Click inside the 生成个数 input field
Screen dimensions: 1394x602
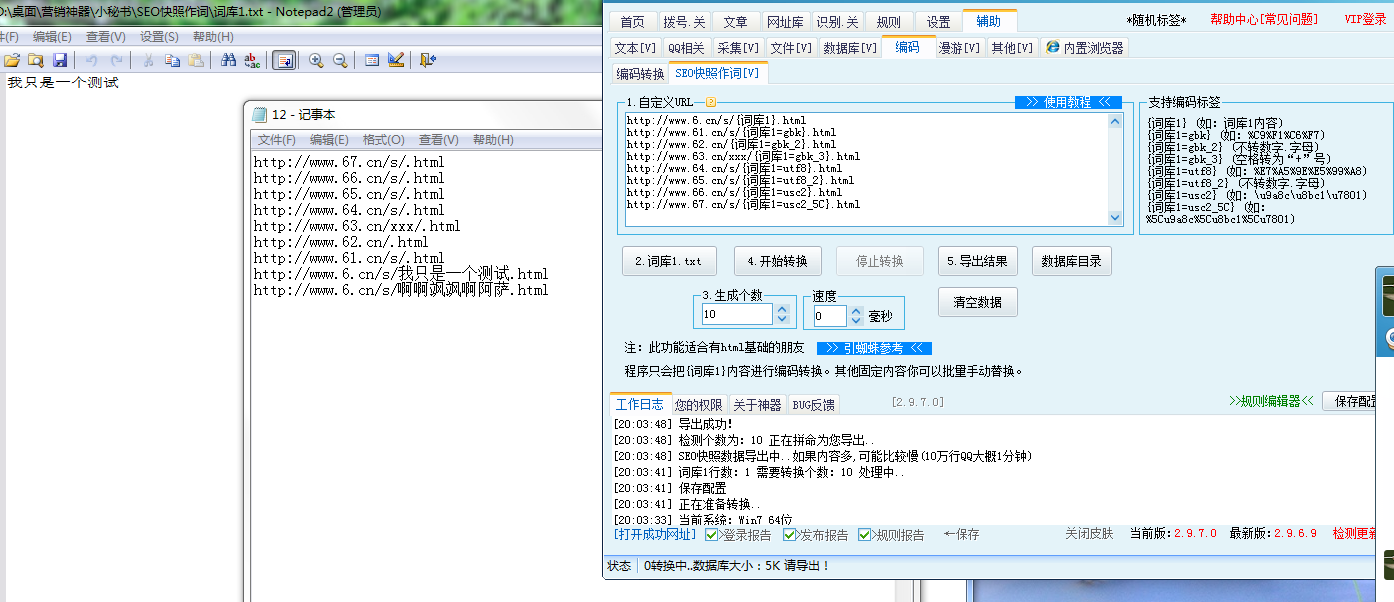coord(735,313)
